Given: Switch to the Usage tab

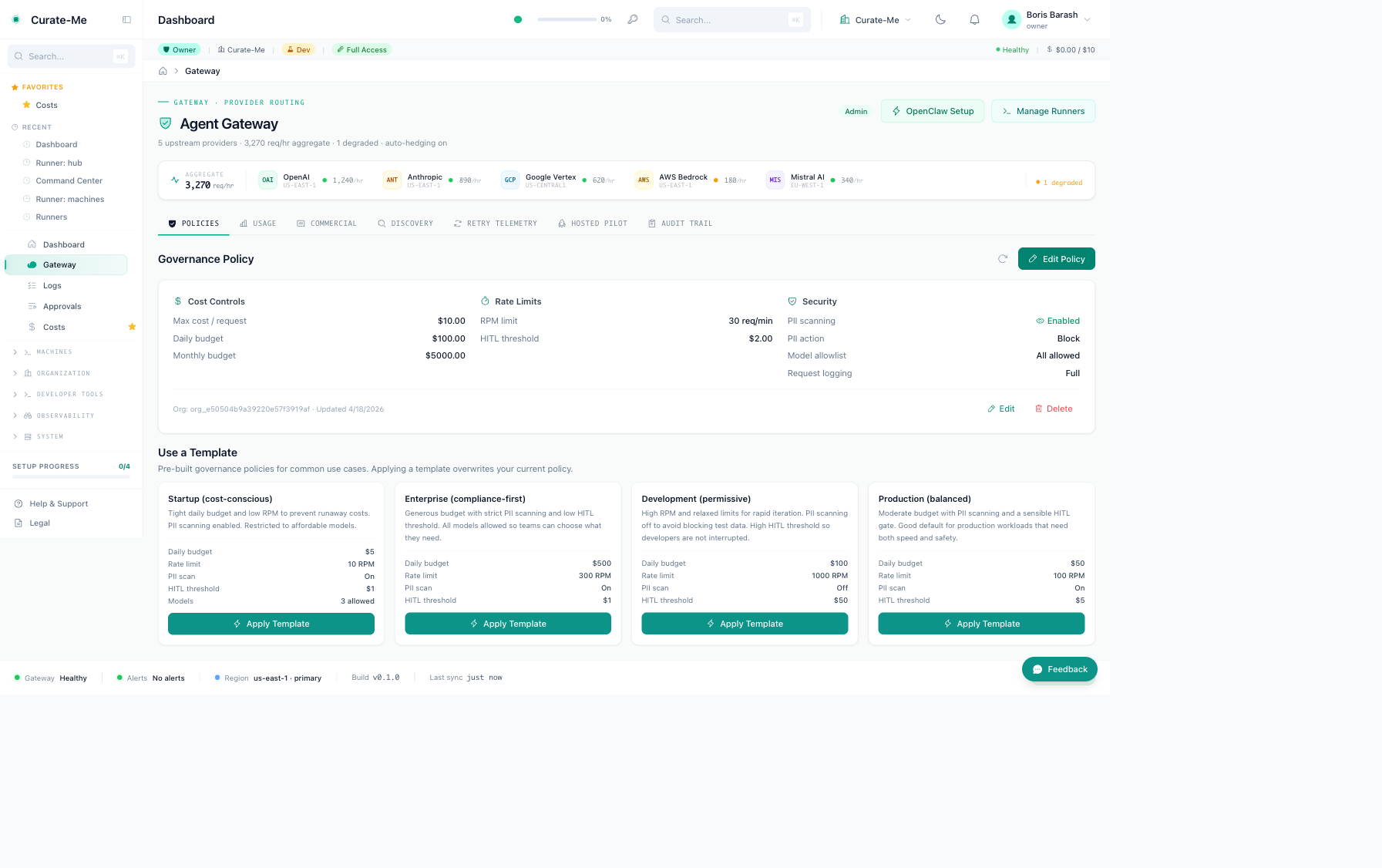Looking at the screenshot, I should (257, 224).
